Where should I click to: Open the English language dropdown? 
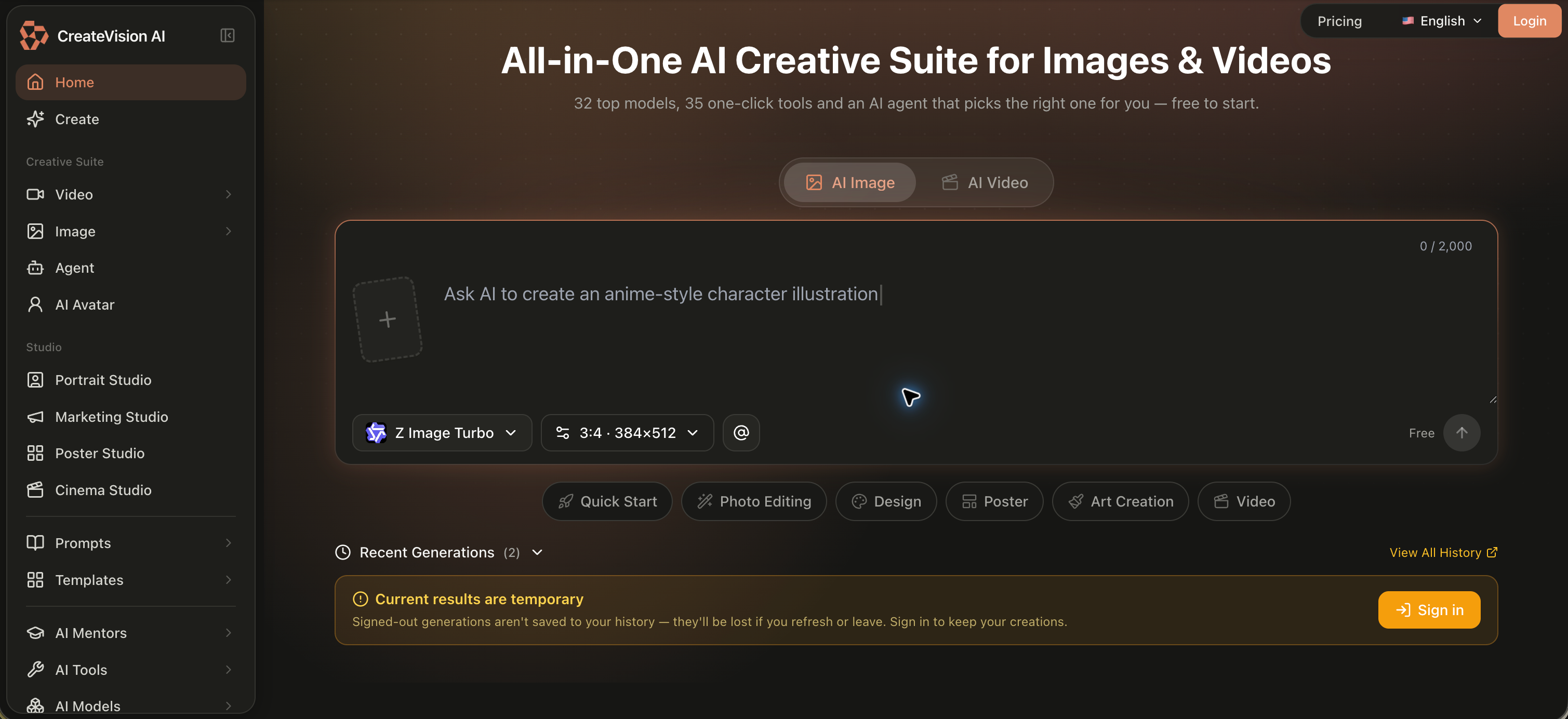tap(1441, 21)
